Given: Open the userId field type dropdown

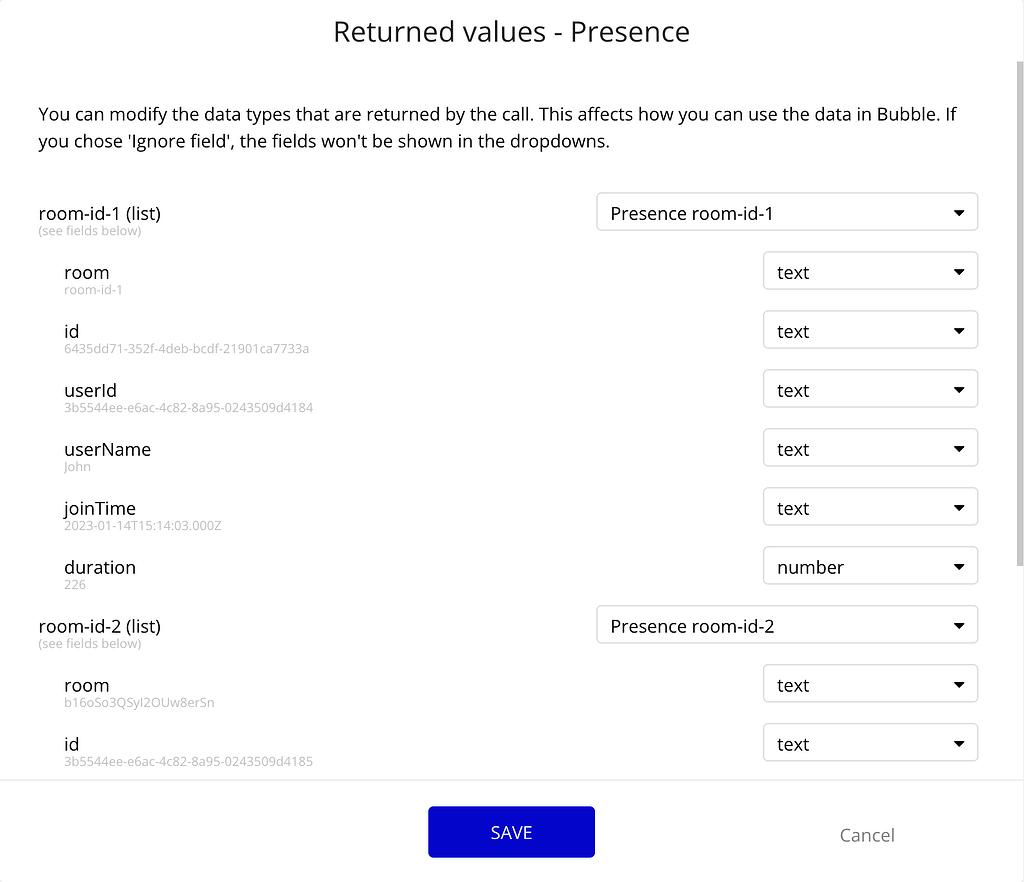Looking at the screenshot, I should coord(870,389).
